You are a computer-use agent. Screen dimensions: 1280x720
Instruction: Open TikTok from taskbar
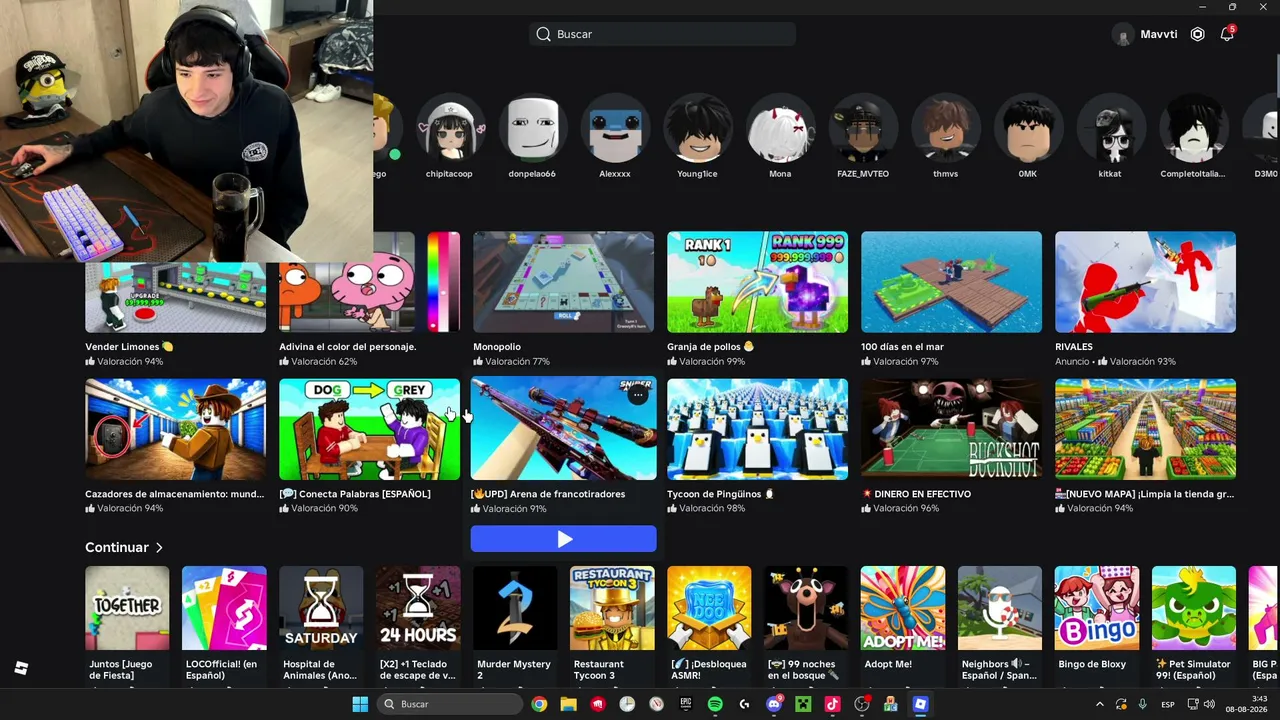(832, 704)
